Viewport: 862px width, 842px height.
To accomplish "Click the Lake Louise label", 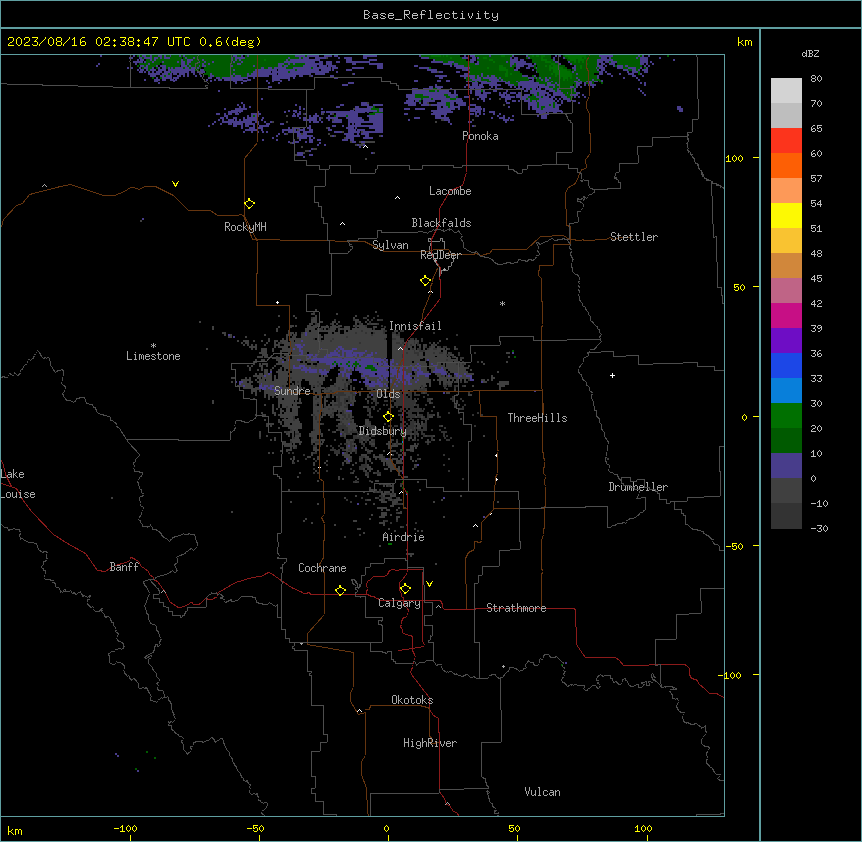I will [18, 484].
